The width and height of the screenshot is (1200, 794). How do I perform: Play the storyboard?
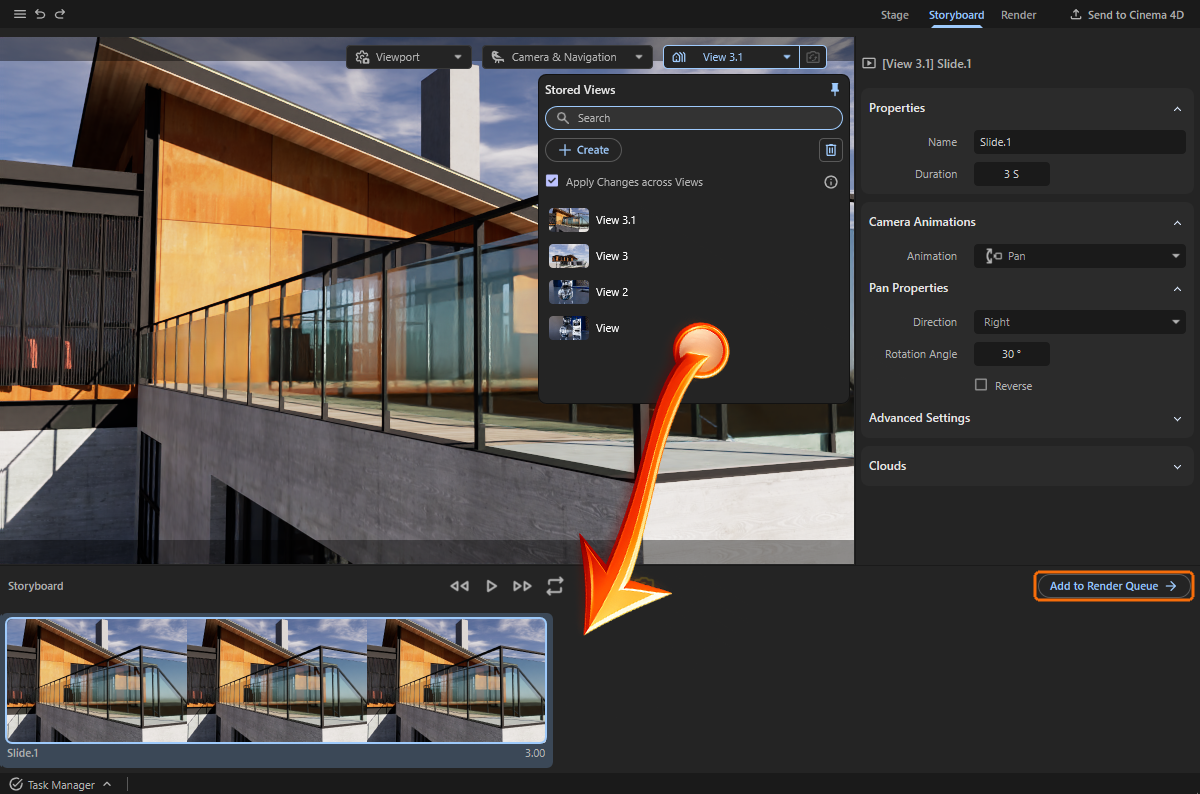click(x=491, y=586)
